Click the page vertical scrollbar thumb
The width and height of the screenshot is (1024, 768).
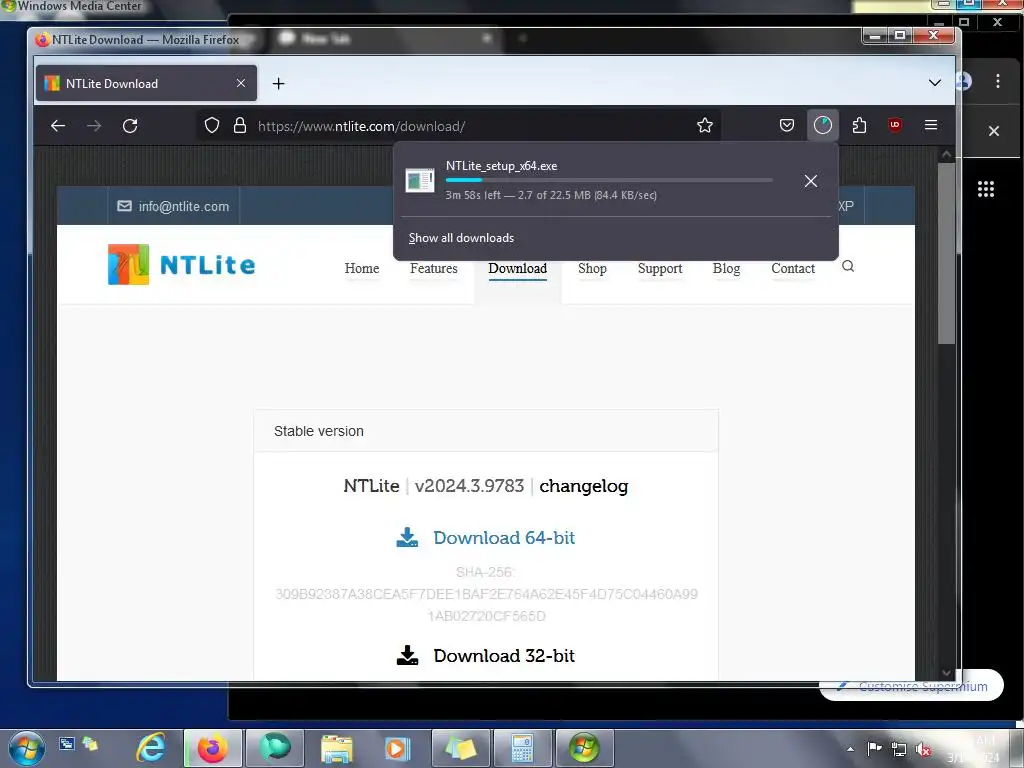(946, 253)
